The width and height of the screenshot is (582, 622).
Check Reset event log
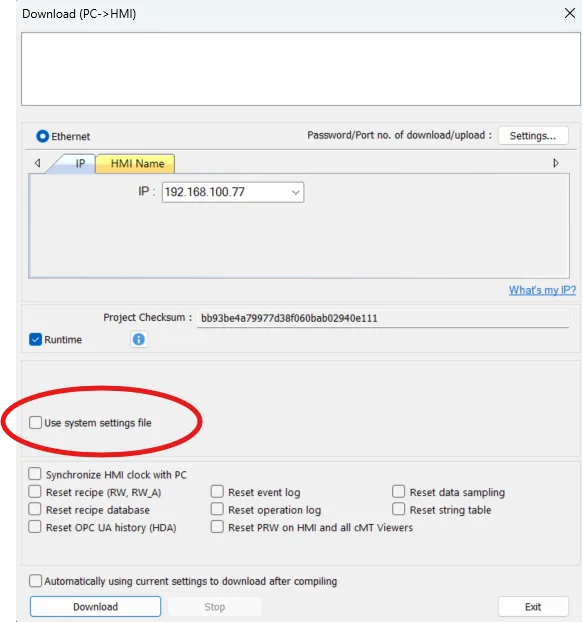(217, 491)
